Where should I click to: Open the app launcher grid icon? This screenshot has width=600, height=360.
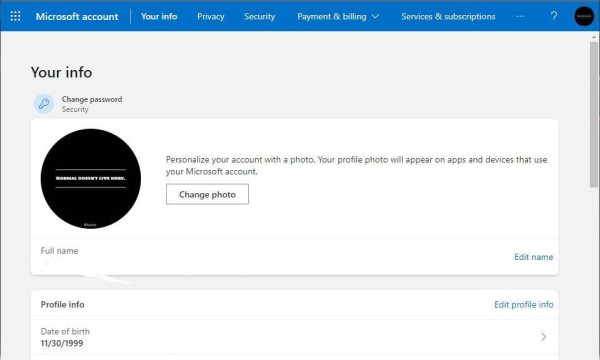[15, 16]
